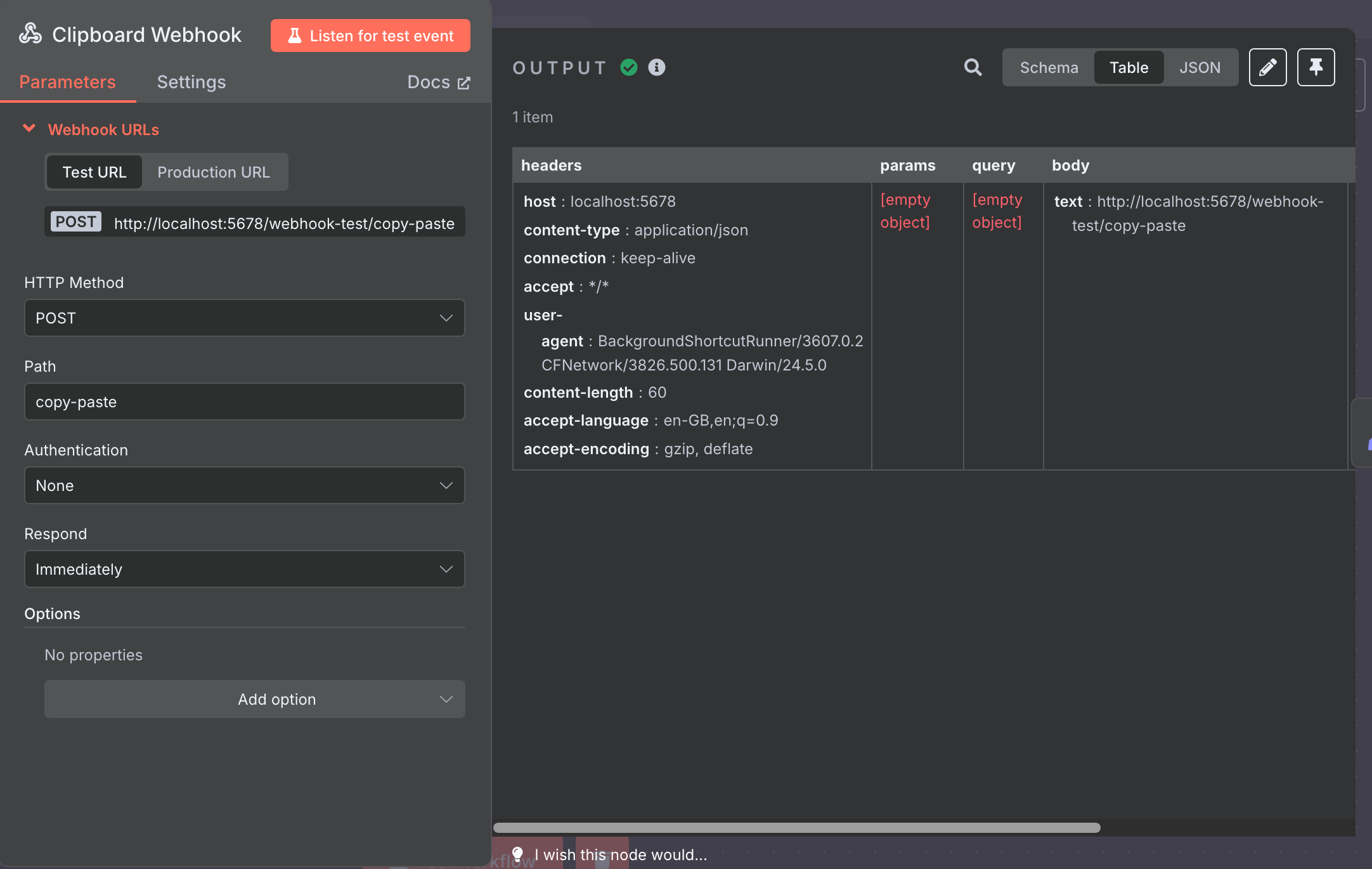The width and height of the screenshot is (1372, 869).
Task: Click the search icon in output panel
Action: [973, 67]
